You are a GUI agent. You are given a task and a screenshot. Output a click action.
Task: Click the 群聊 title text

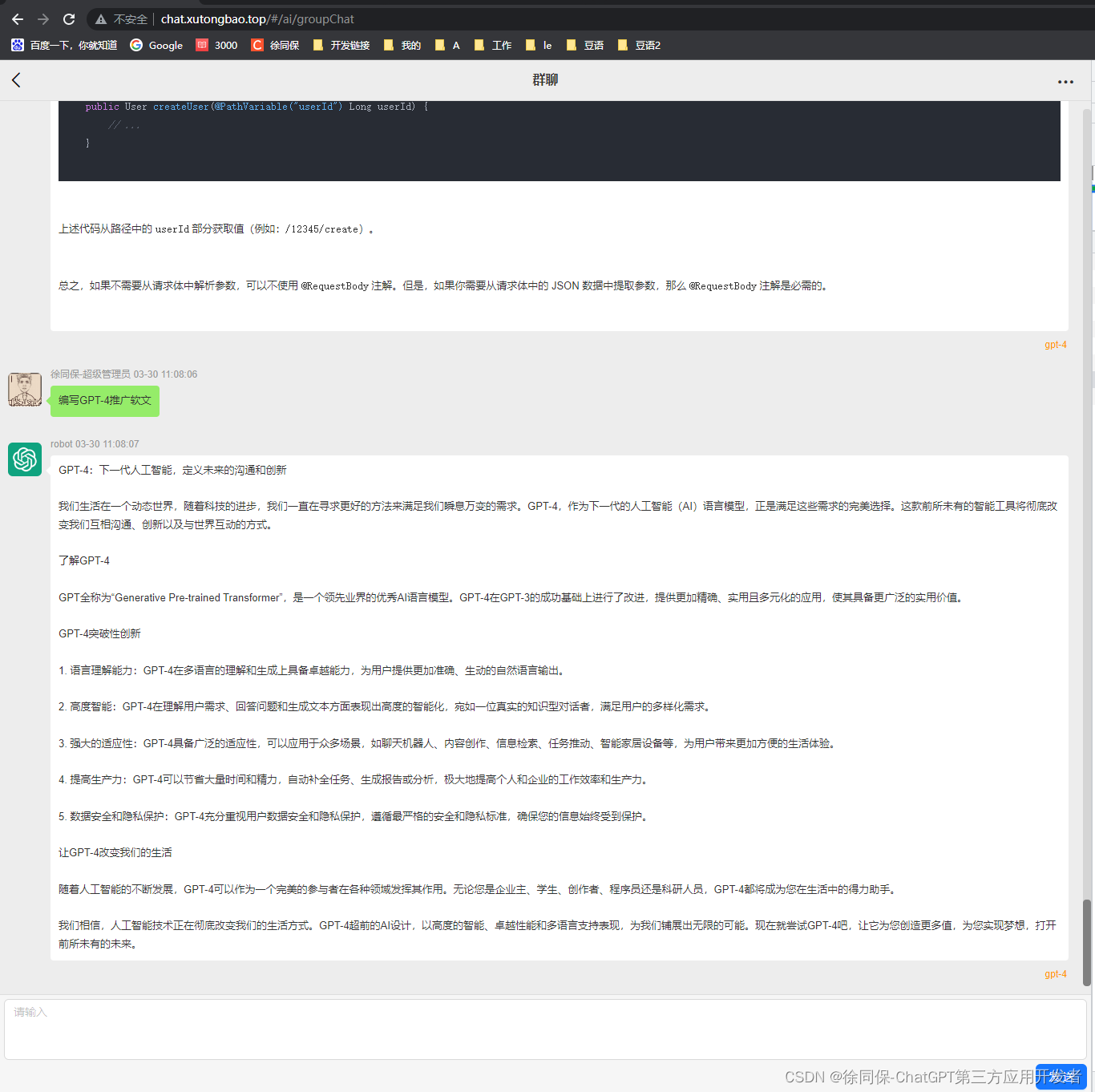click(545, 80)
